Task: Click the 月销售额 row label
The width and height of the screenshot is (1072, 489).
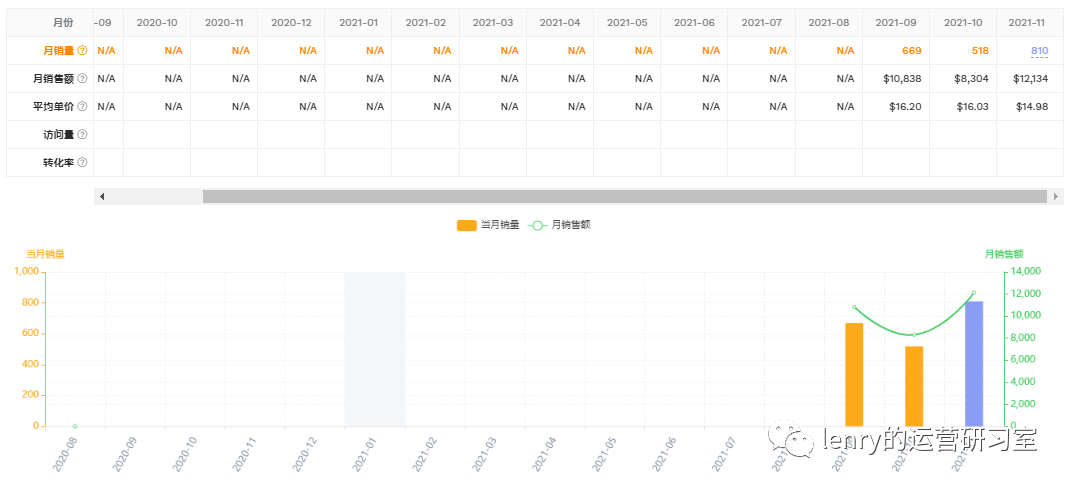Action: click(x=54, y=79)
